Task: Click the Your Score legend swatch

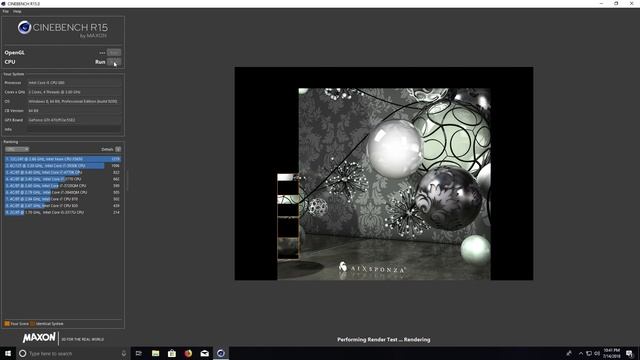Action: coord(7,324)
